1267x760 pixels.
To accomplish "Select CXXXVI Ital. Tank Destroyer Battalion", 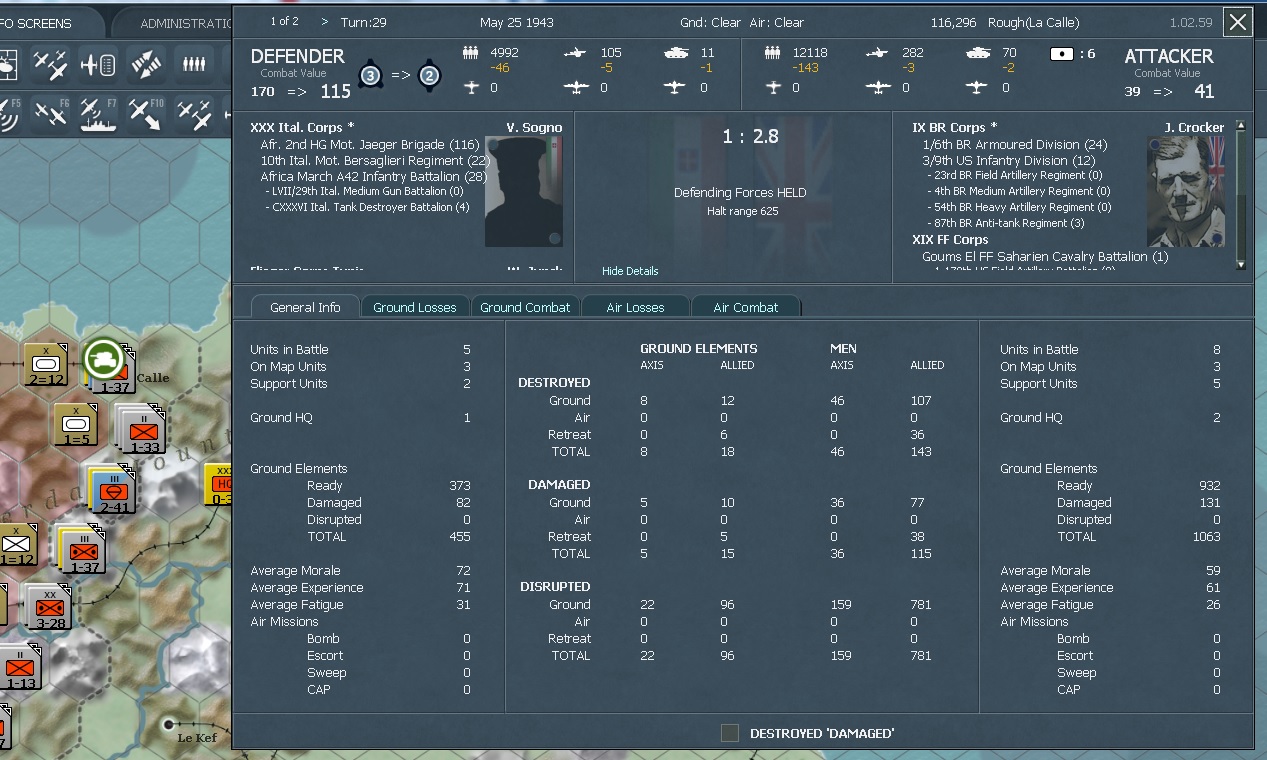I will pos(367,207).
